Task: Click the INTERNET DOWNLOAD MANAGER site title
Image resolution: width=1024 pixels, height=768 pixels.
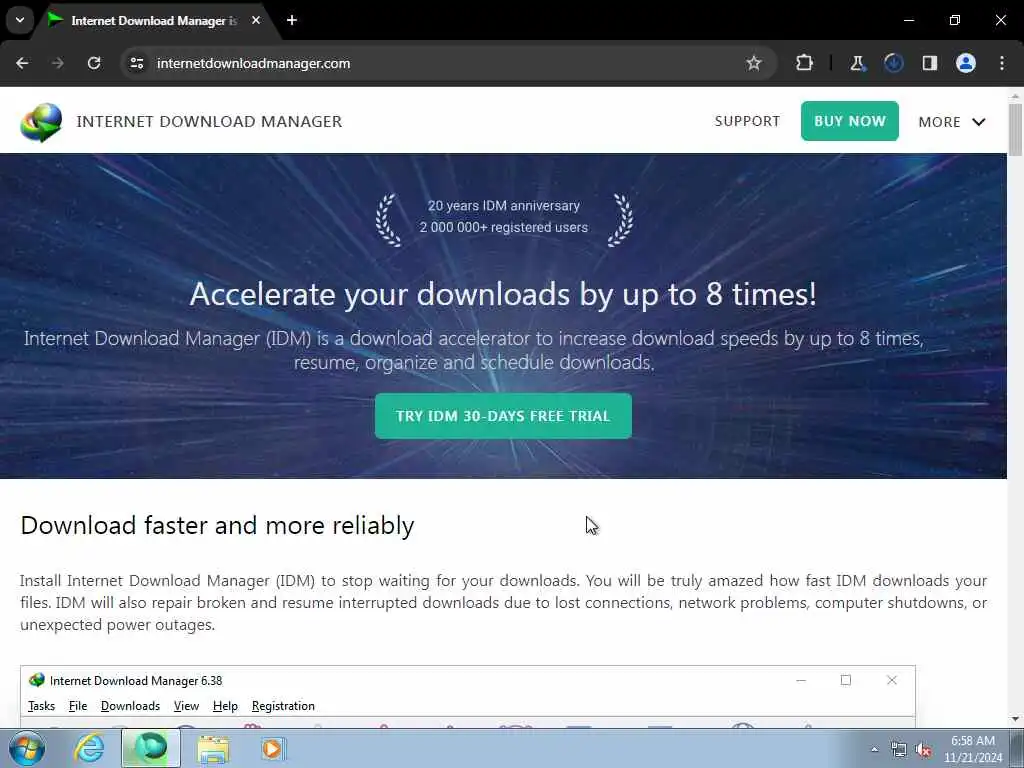Action: (x=209, y=121)
